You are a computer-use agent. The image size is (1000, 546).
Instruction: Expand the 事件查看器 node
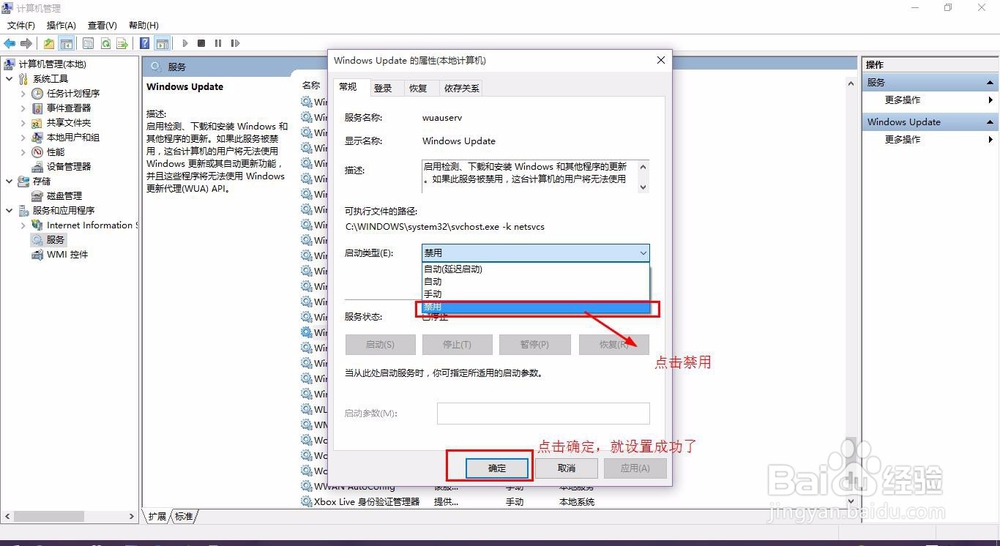click(24, 108)
